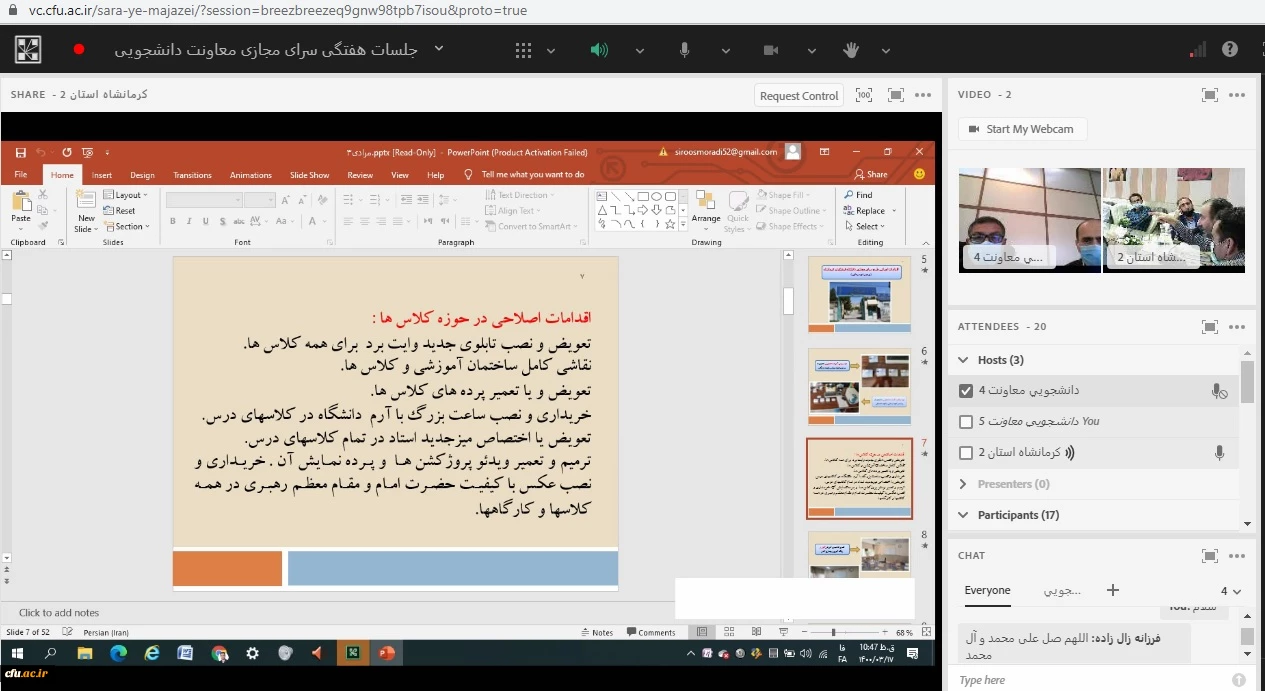1265x691 pixels.
Task: Uncheck the دانشجویی معاونت 4 host checkbox
Action: coord(965,391)
